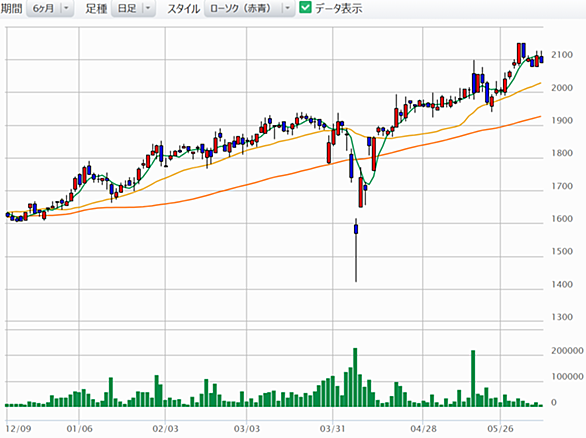Click the 1900 price axis label
This screenshot has height=438, width=586.
[562, 121]
